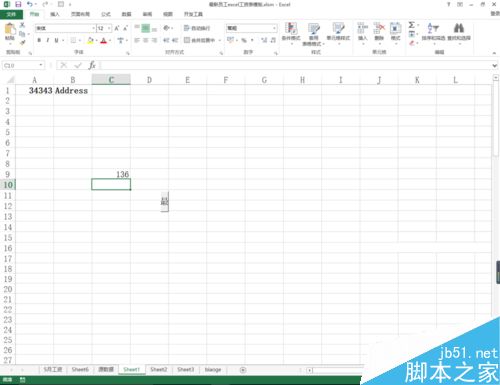Click Insert Function fx button

click(x=92, y=65)
